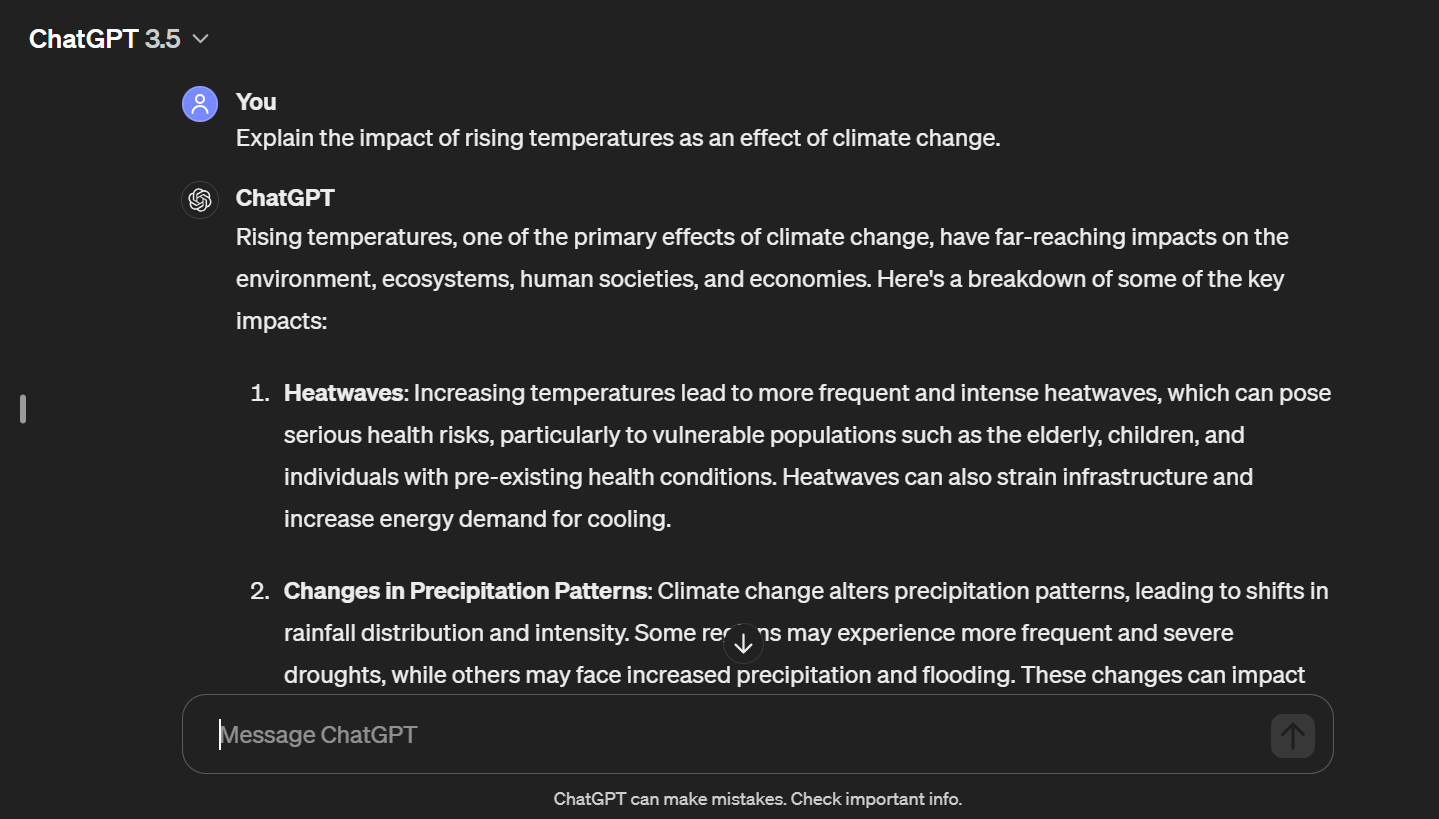
Task: Click the "You" sender name
Action: [x=256, y=102]
